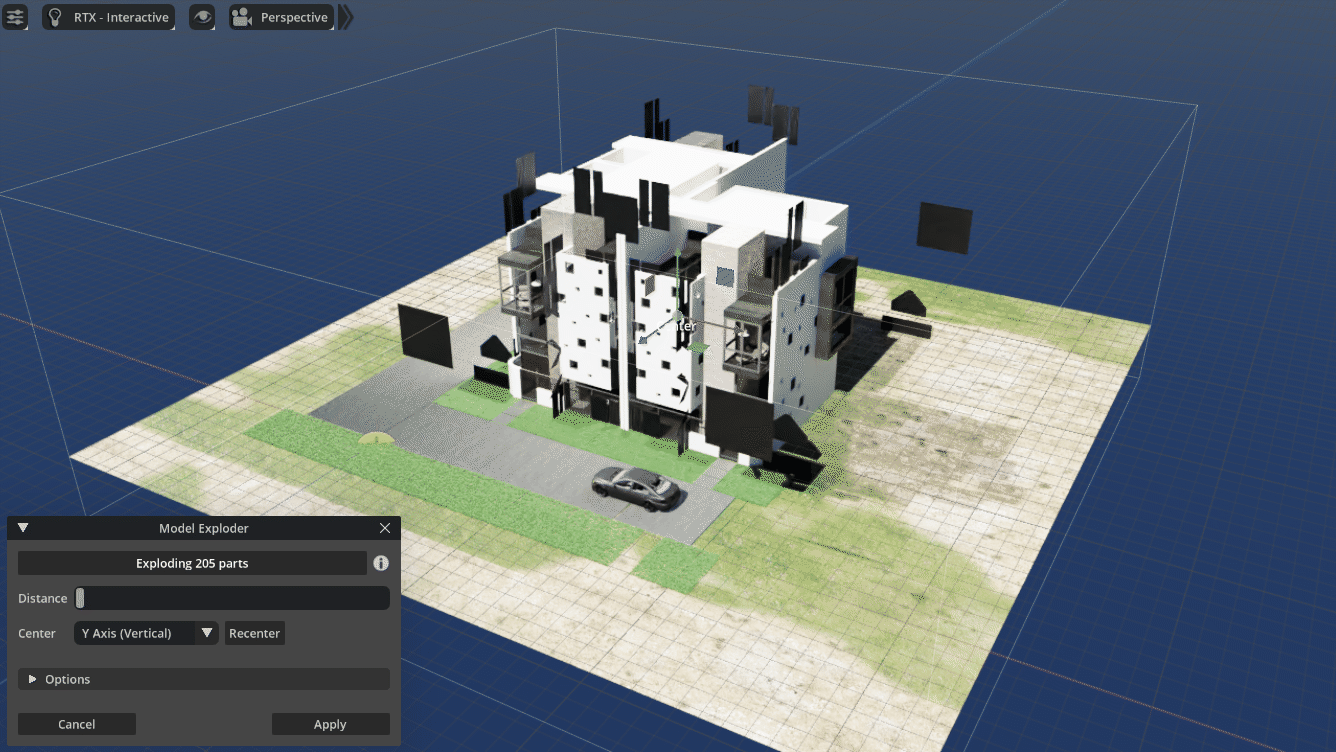Open the viewport settings sliders icon

tap(15, 17)
